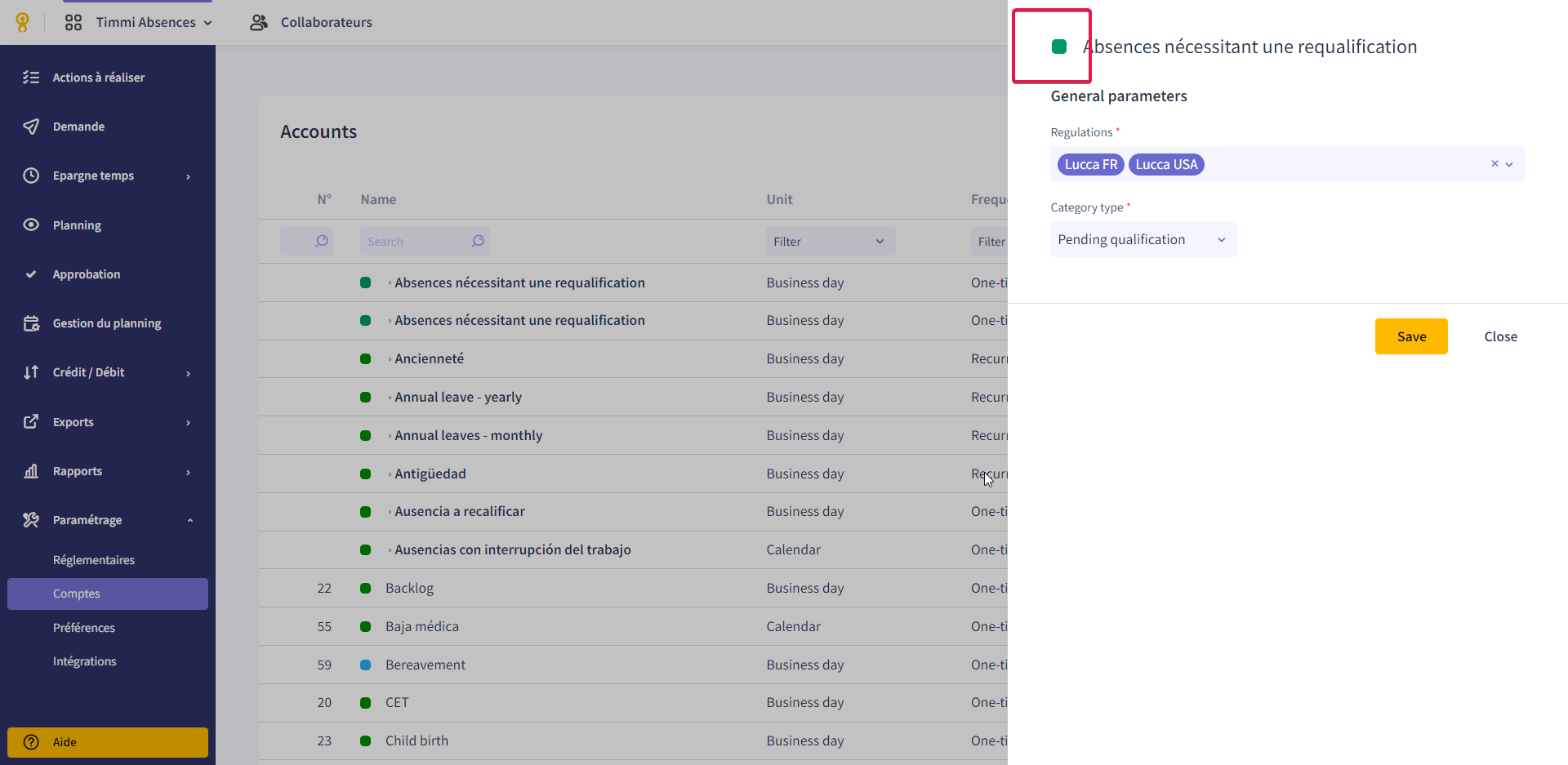Click the magnifier in the N° search box
1568x765 pixels.
tap(322, 241)
